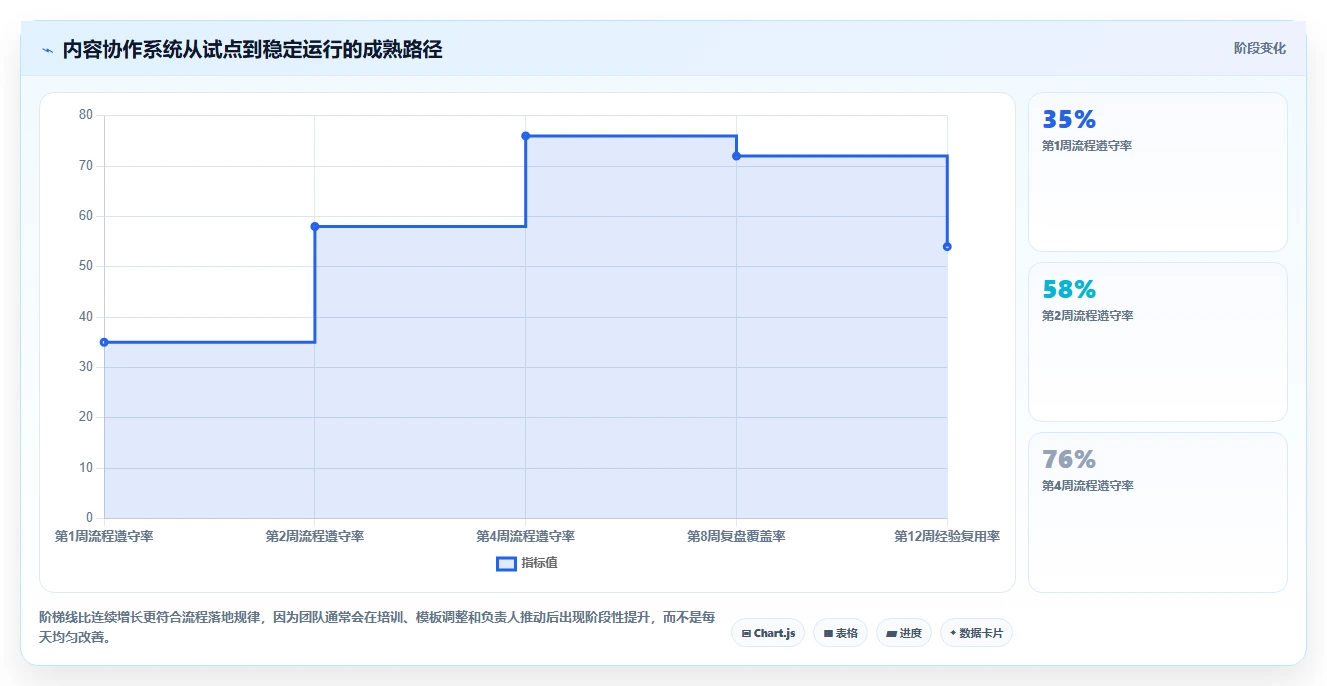
Task: Click data point at 第1周流程遵守率 (35)
Action: click(104, 342)
